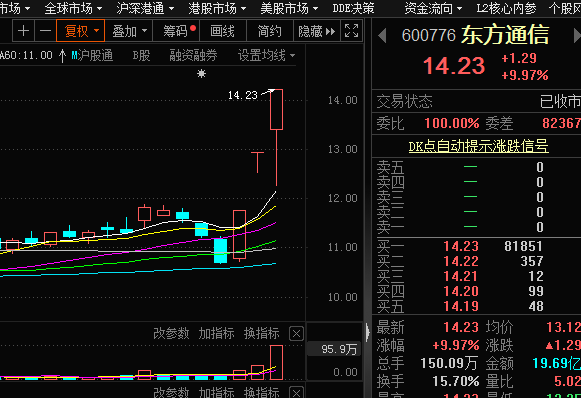Open the 复权 adjustment dropdown
The image size is (581, 398).
coord(81,31)
